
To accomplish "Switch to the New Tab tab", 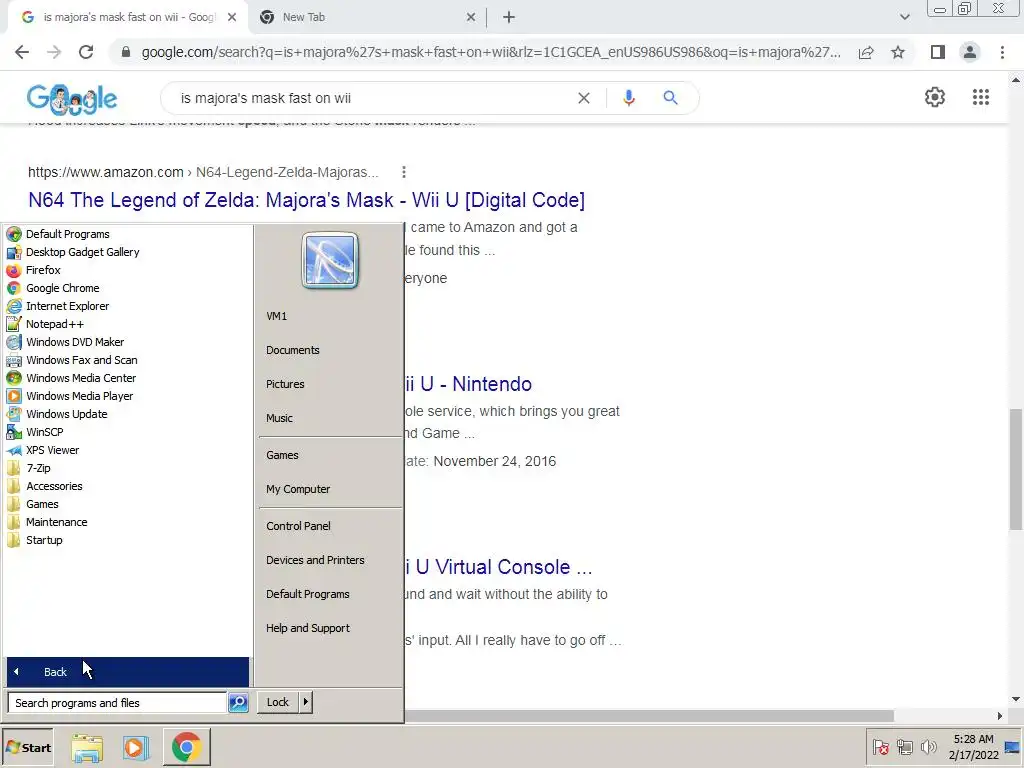I will point(367,18).
